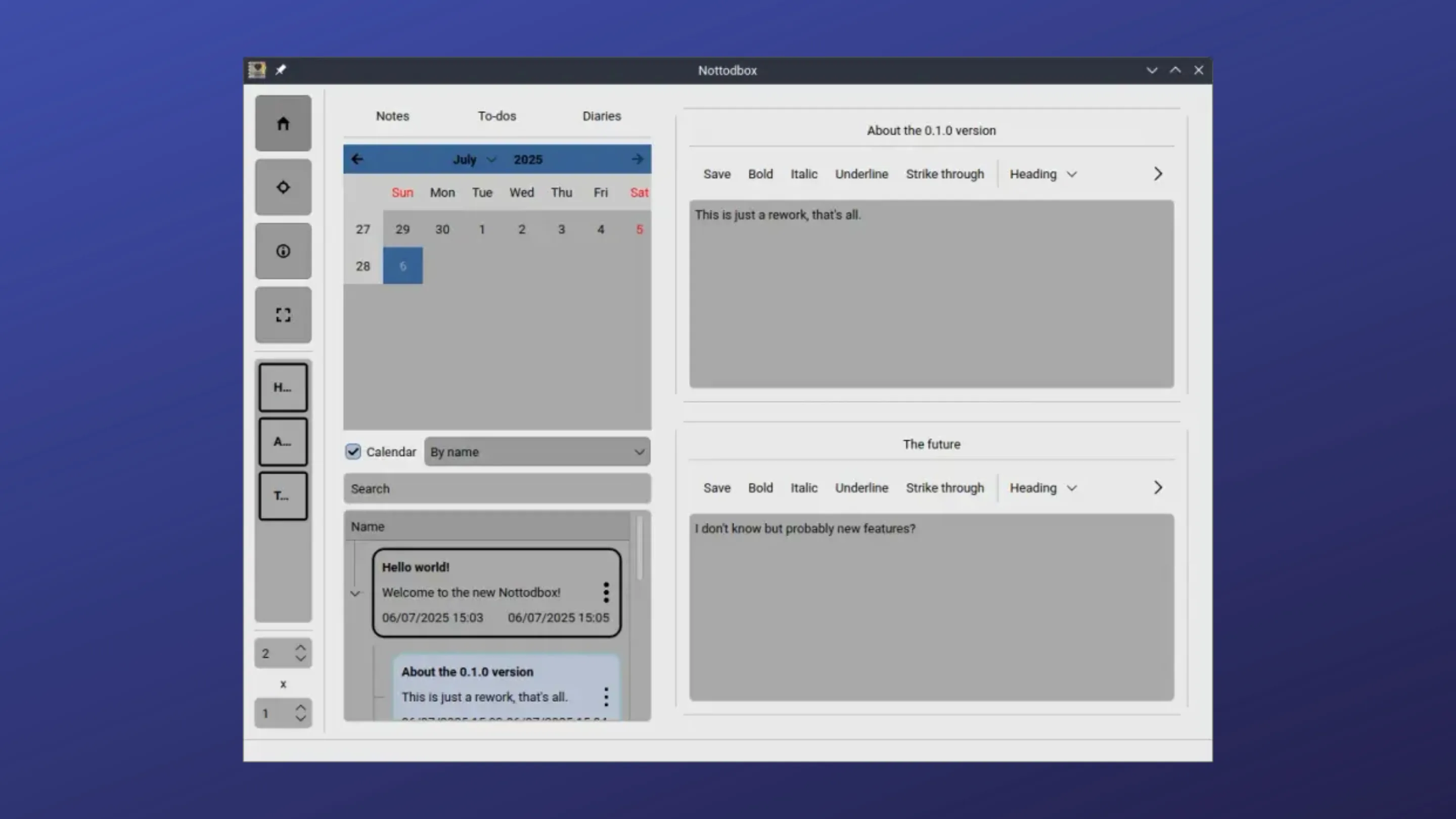Image resolution: width=1456 pixels, height=819 pixels.
Task: Toggle the Calendar checkbox
Action: click(353, 451)
